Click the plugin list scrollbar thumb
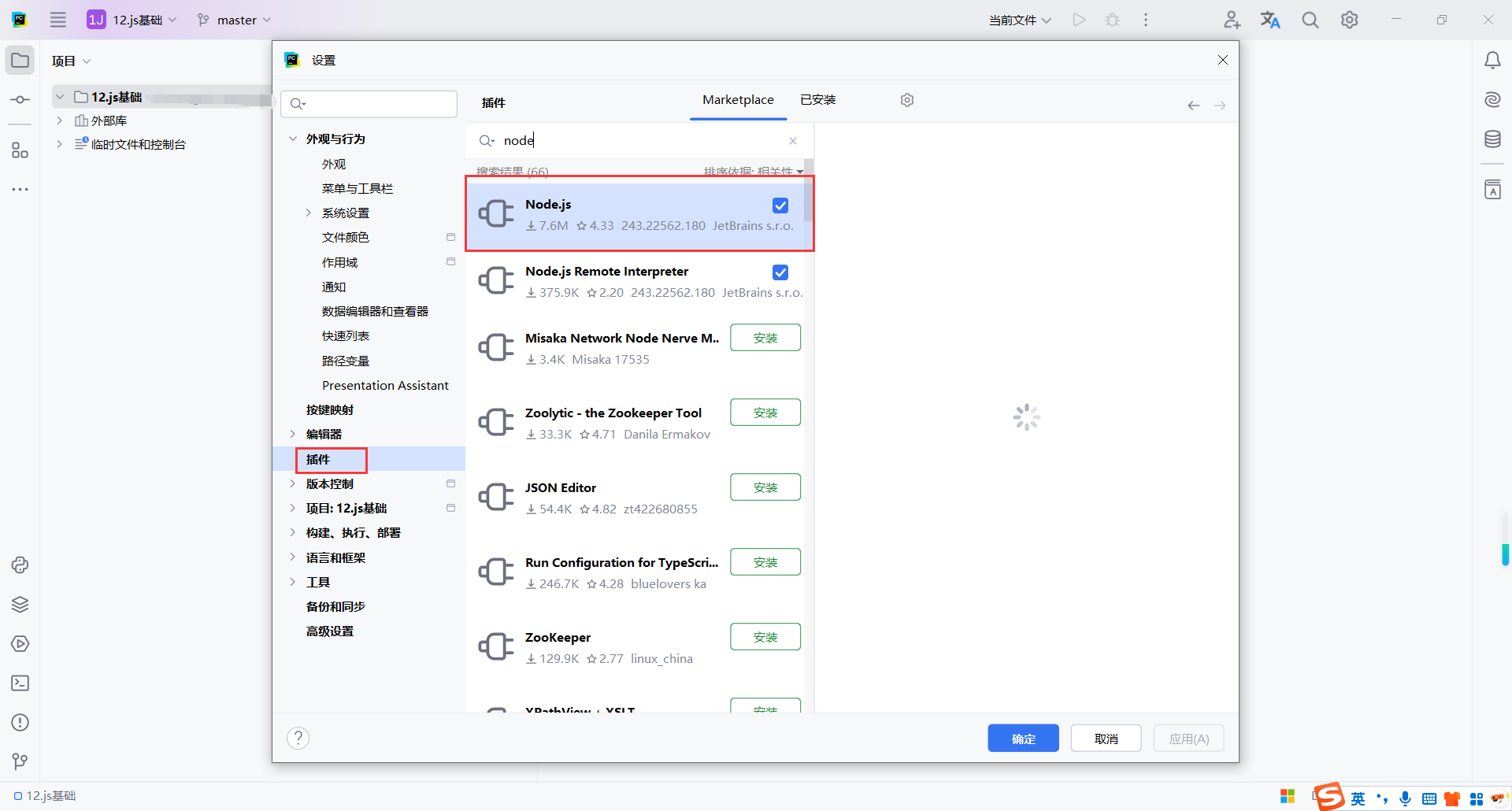The height and width of the screenshot is (811, 1512). tap(809, 190)
